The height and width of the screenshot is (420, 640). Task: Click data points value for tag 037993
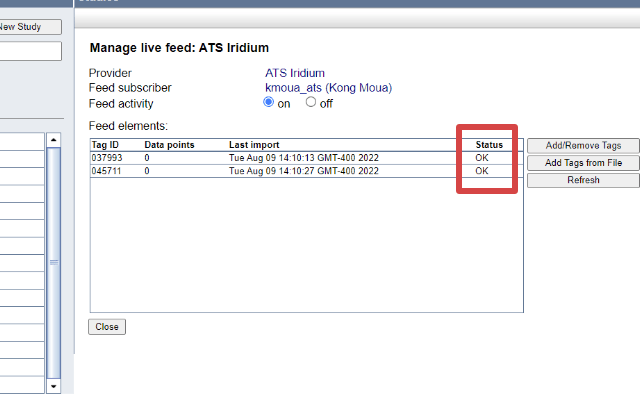[147, 158]
